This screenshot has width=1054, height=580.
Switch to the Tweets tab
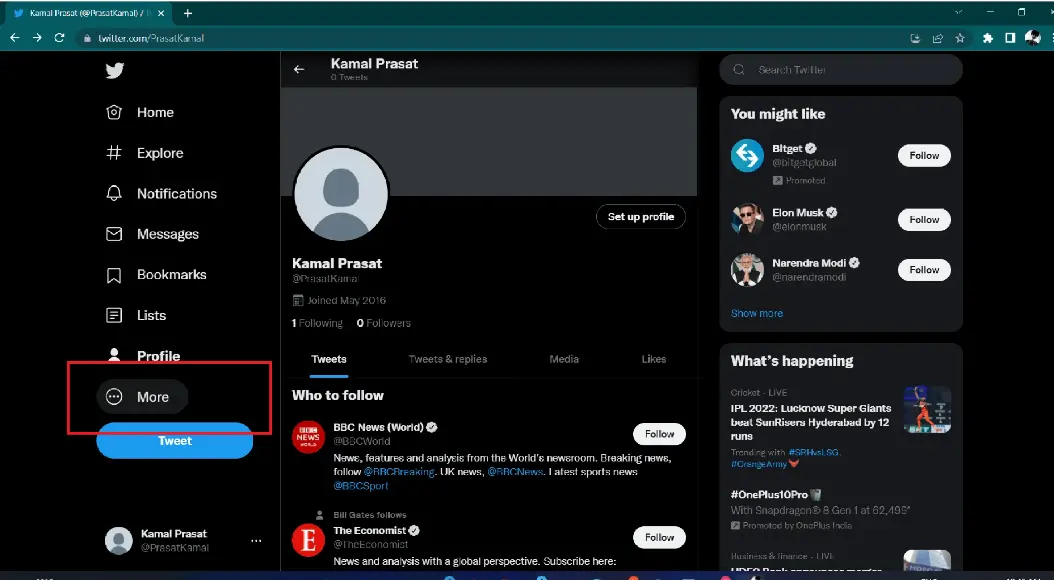329,360
